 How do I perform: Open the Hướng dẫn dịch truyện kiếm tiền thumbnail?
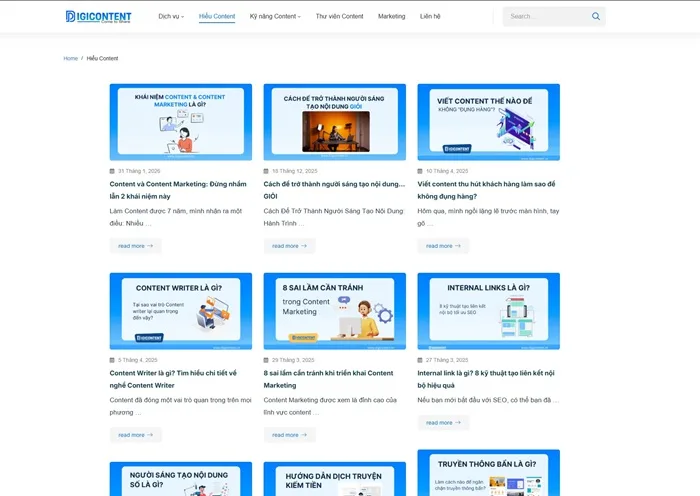[x=335, y=479]
